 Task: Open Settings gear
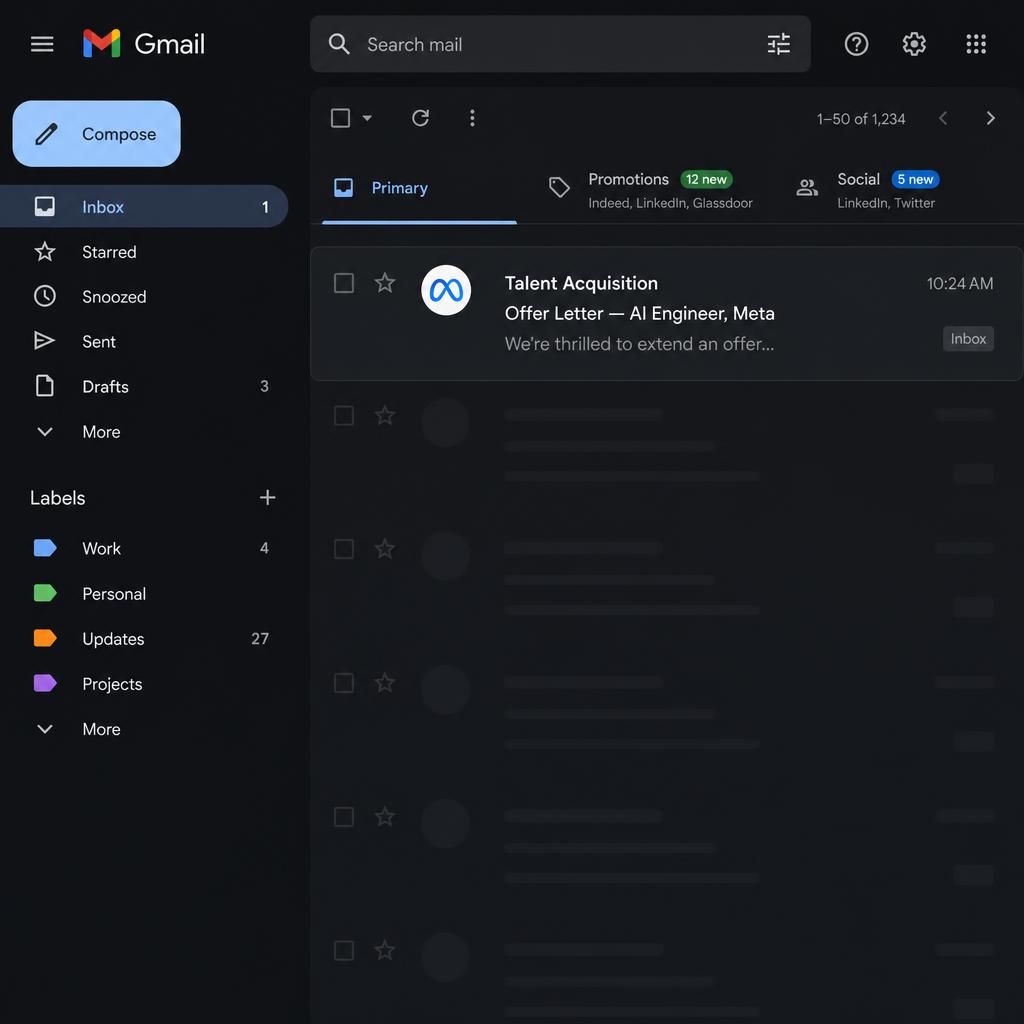click(914, 44)
